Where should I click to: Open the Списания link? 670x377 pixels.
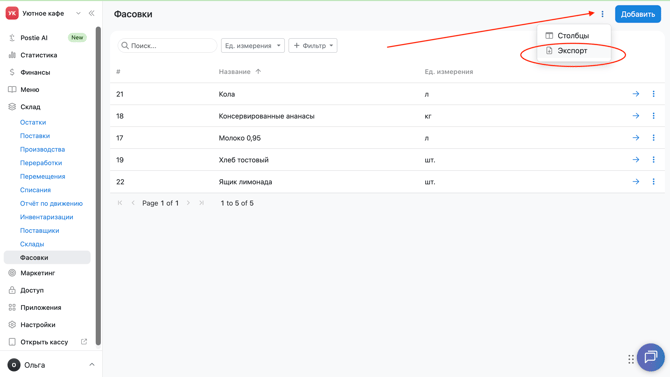(35, 190)
